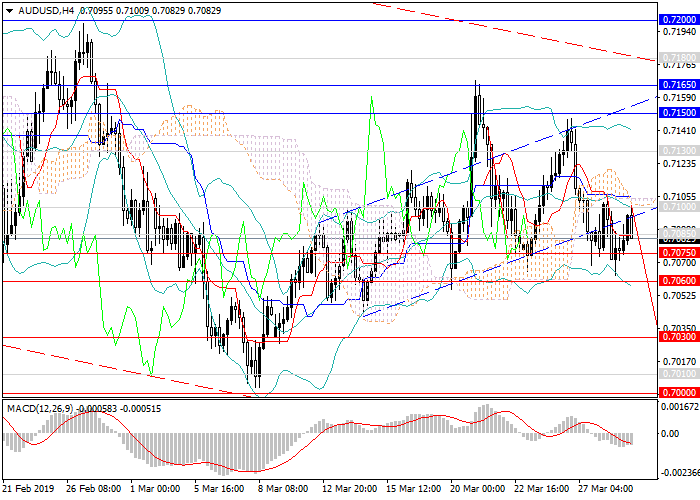Select the gray 0.70100 price level tag
This screenshot has width=700, height=500.
[x=677, y=374]
